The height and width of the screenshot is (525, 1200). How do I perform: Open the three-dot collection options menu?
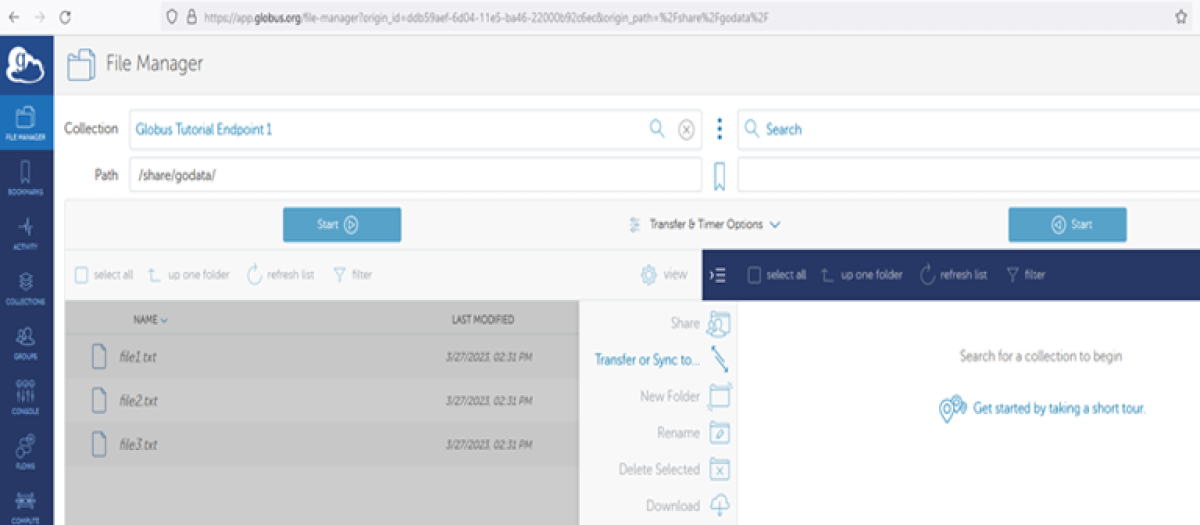coord(719,129)
